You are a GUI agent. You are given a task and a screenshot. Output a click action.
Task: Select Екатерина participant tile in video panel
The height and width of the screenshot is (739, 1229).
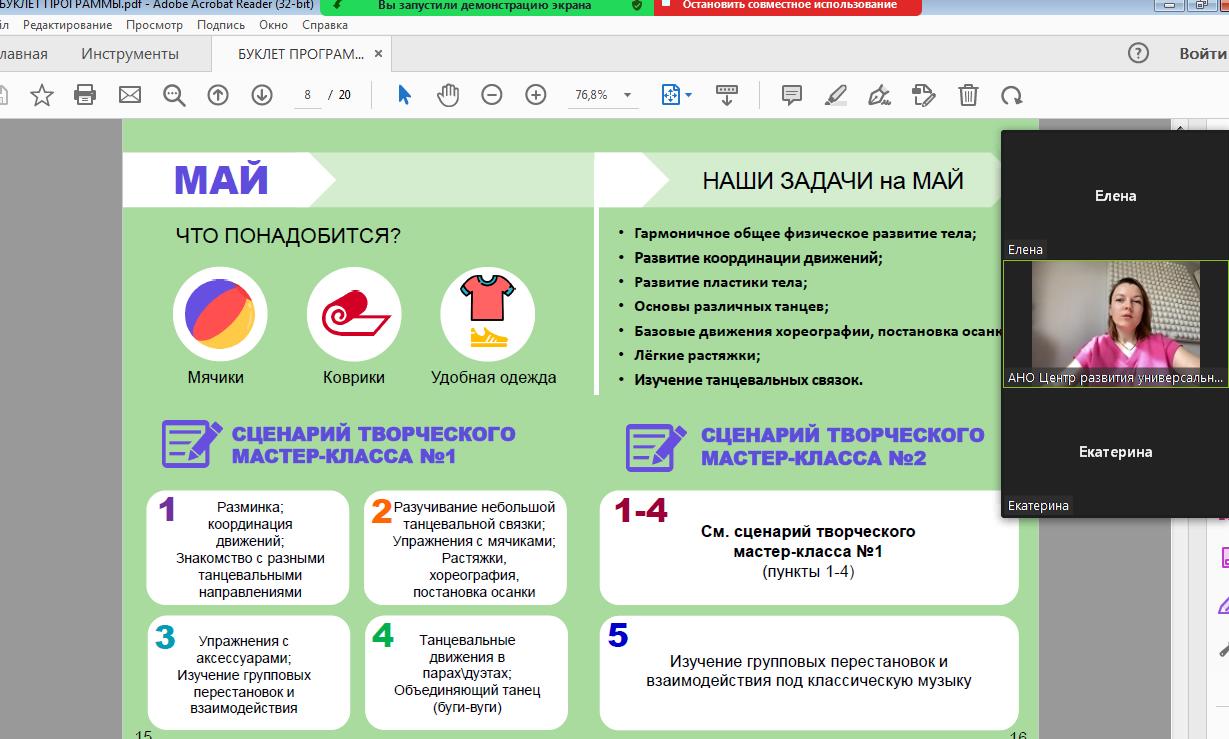[1115, 452]
